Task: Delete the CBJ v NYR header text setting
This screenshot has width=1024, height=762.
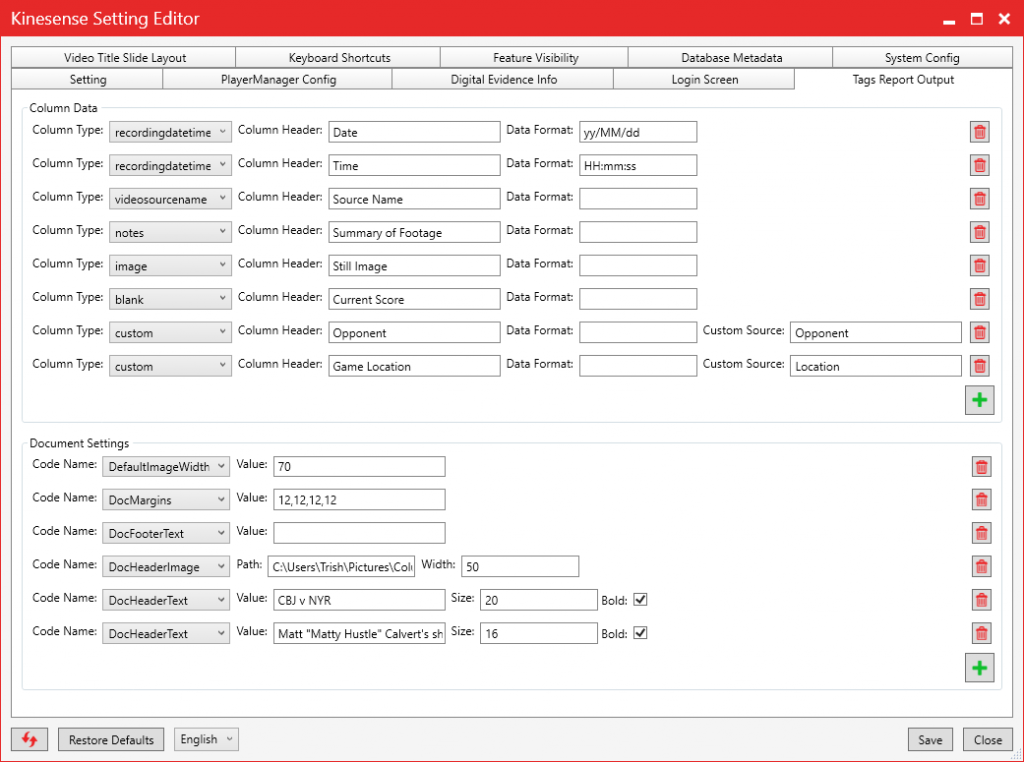Action: 982,600
